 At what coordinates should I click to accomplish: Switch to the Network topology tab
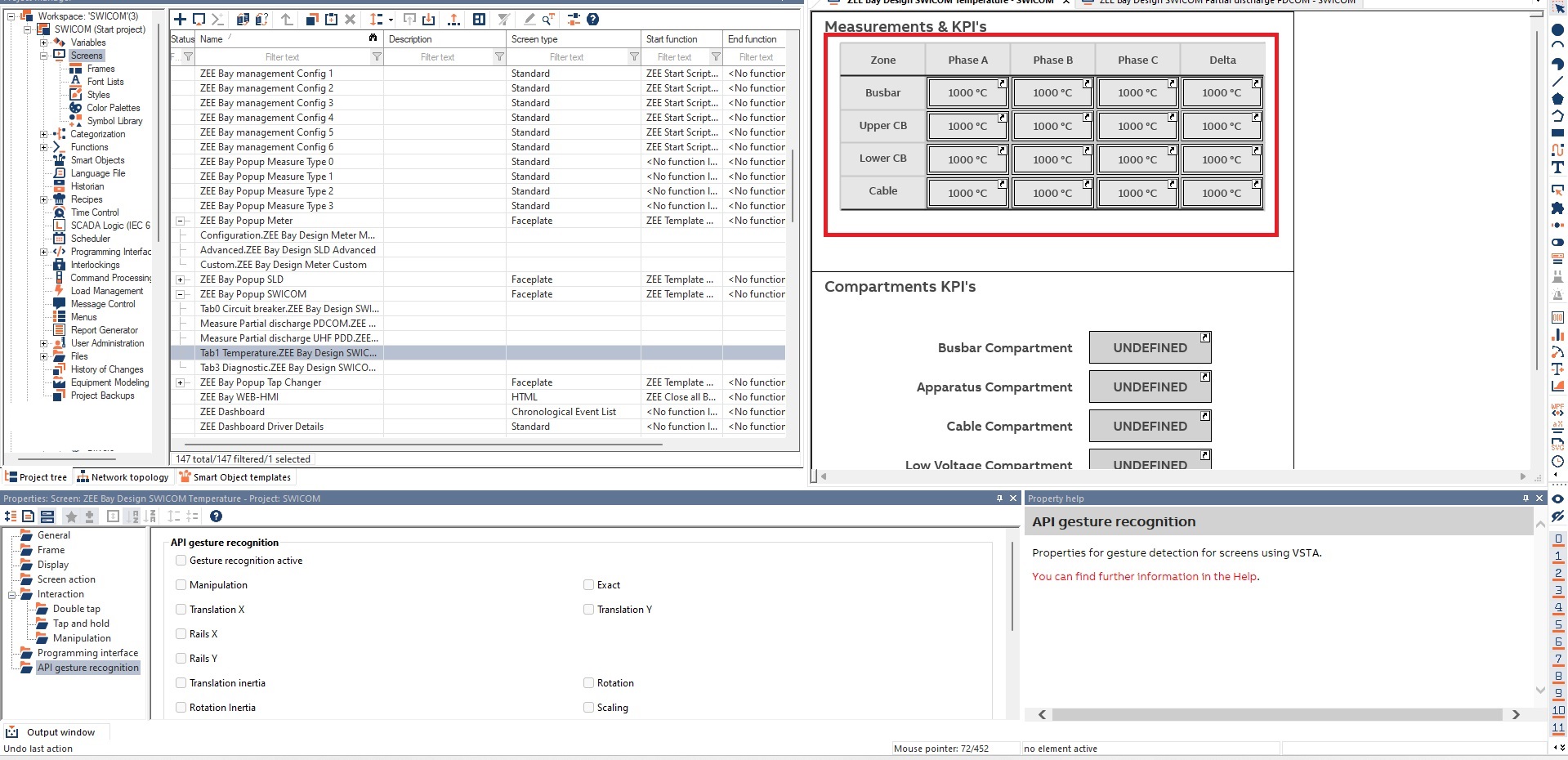pos(123,477)
